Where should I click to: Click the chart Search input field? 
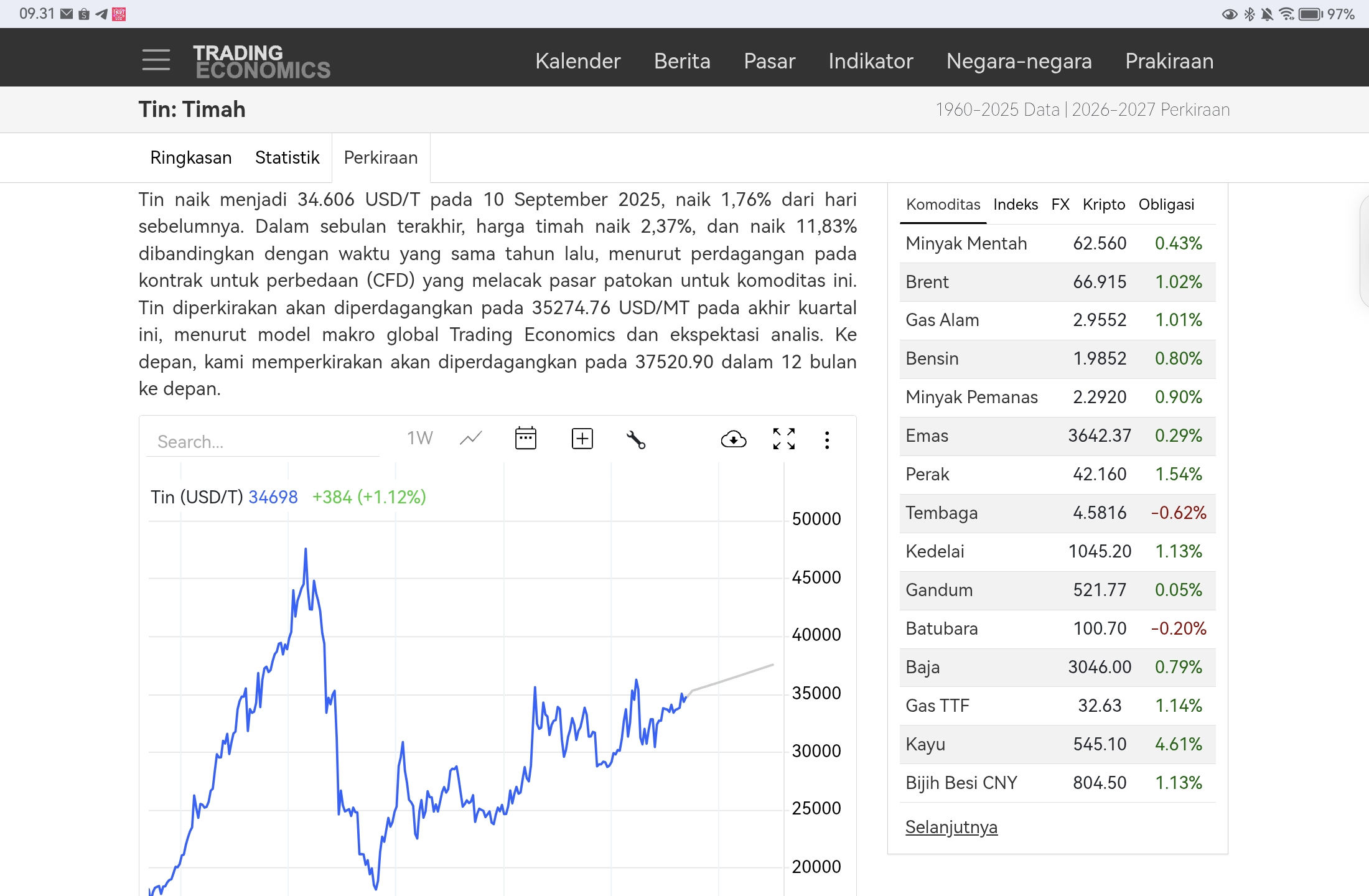point(261,442)
